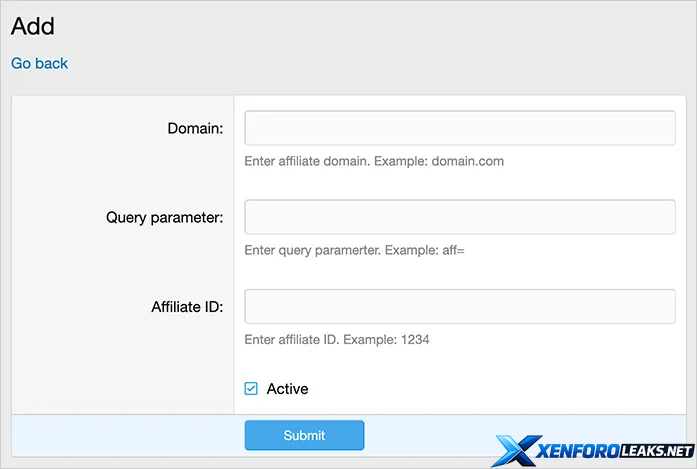Click the Query parameter label
697x469 pixels.
(164, 217)
